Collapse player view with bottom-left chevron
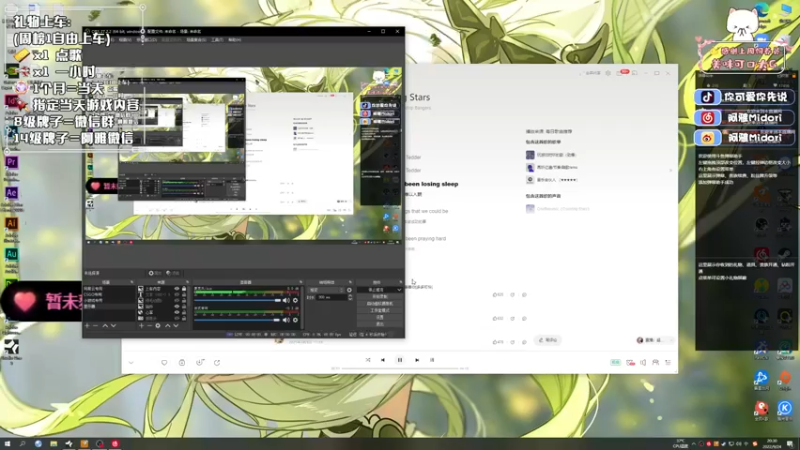This screenshot has height=450, width=800. tap(131, 362)
